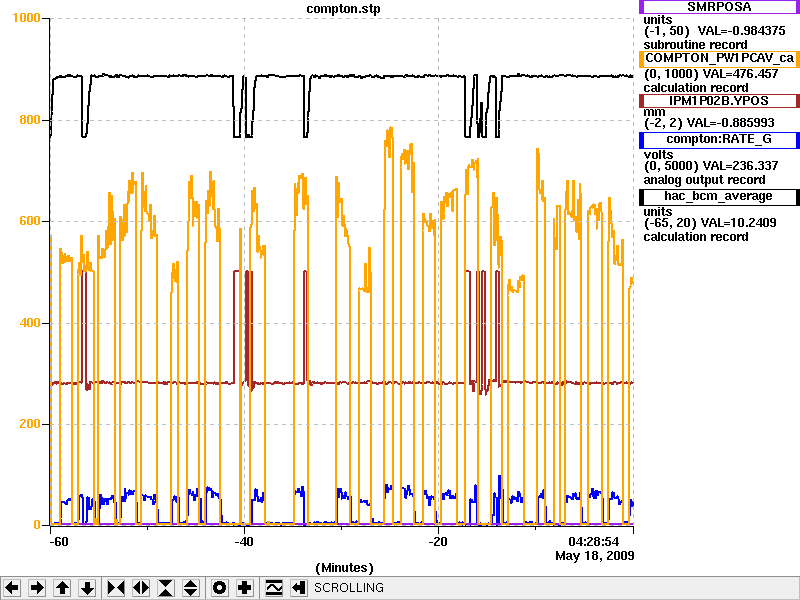Click the -60 x-axis tick label
This screenshot has width=800, height=600.
click(59, 542)
